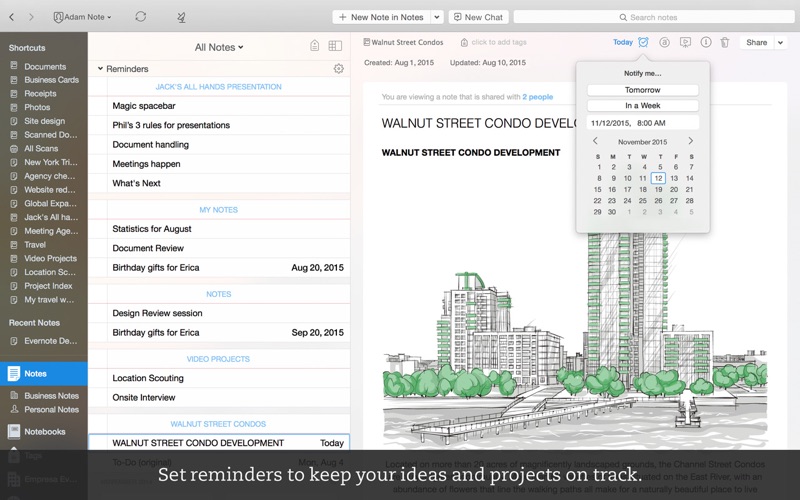Click the reminder alarm clock icon
The height and width of the screenshot is (500, 800).
(x=643, y=42)
